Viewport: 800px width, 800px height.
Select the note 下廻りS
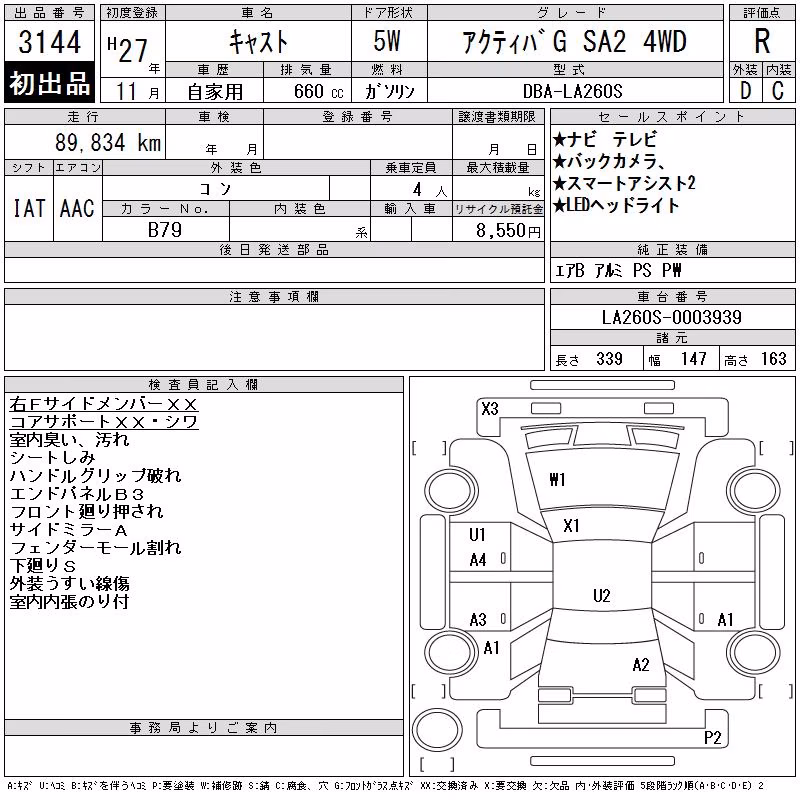[43, 565]
